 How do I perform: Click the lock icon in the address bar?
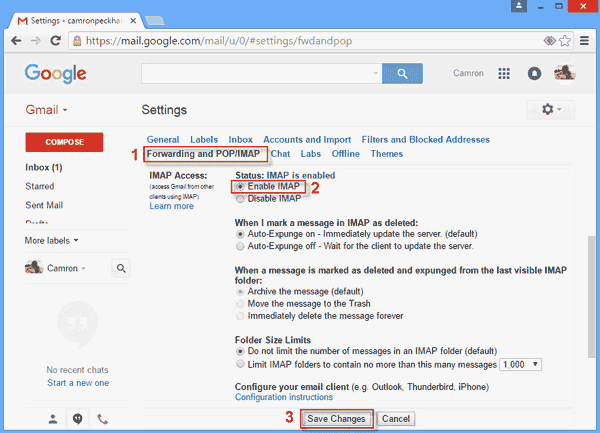coord(77,41)
